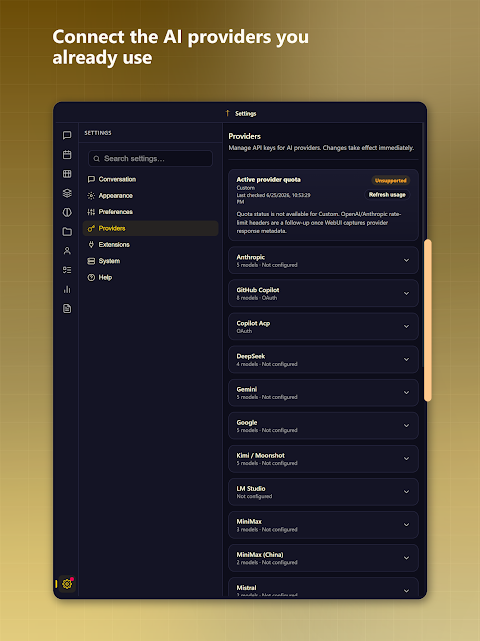Expand the DeepSeek provider chevron
This screenshot has height=641, width=480.
(406, 359)
